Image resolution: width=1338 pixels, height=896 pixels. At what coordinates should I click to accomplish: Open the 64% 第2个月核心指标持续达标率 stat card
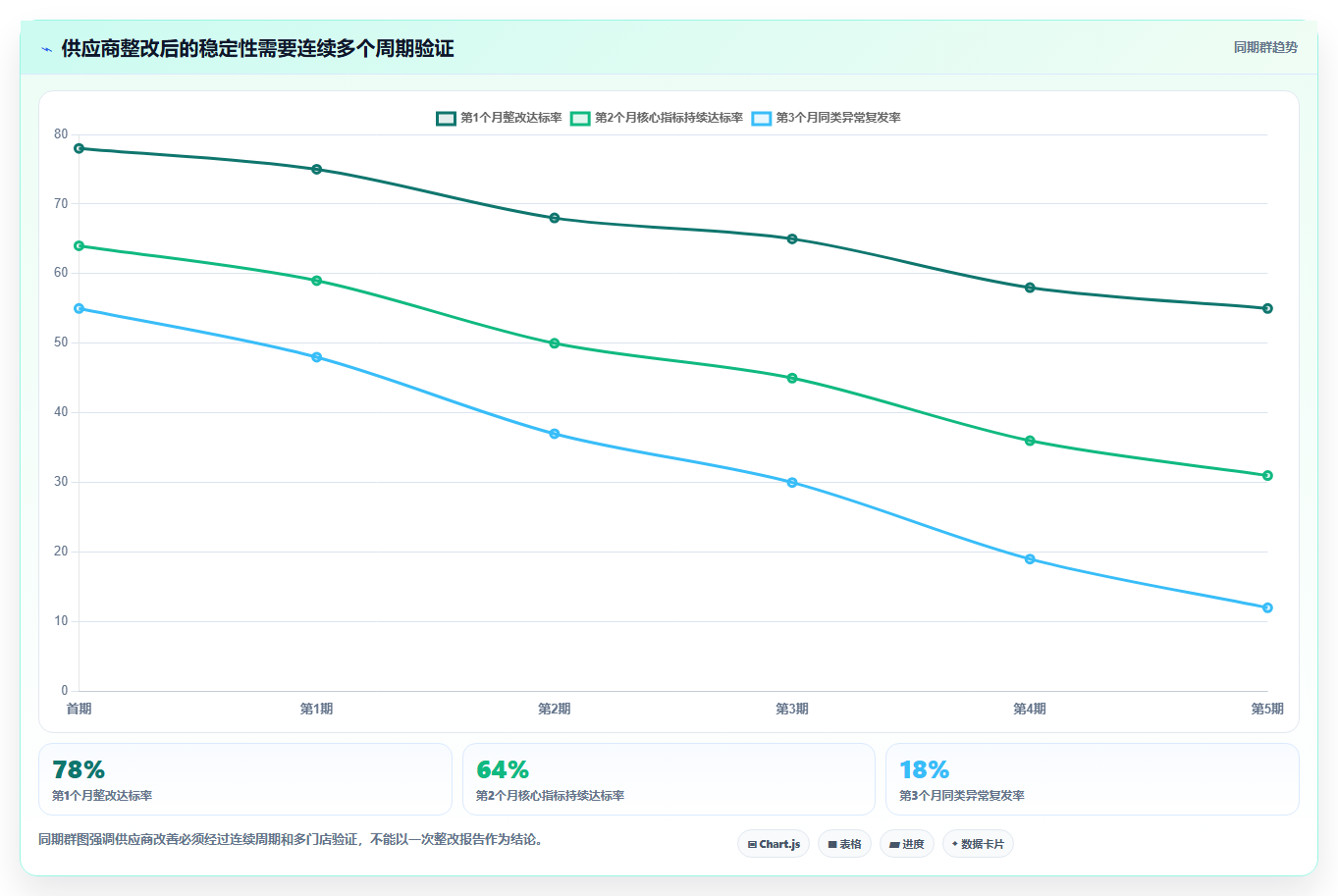pos(669,779)
